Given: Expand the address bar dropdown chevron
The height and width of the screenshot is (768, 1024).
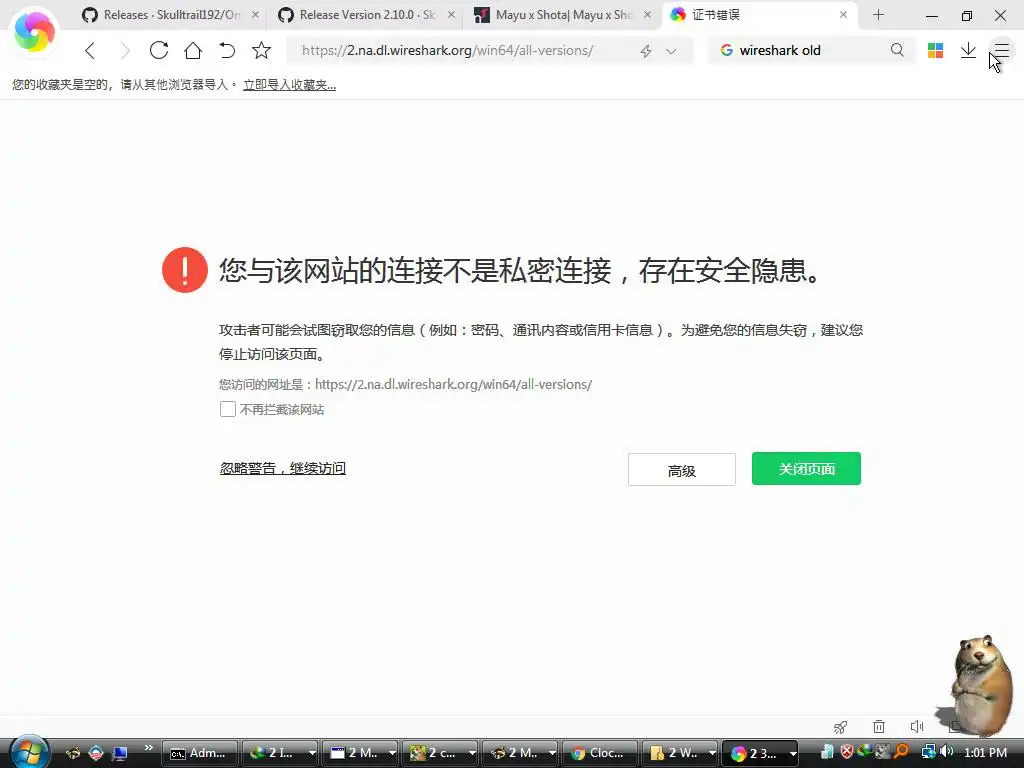Looking at the screenshot, I should click(x=671, y=51).
